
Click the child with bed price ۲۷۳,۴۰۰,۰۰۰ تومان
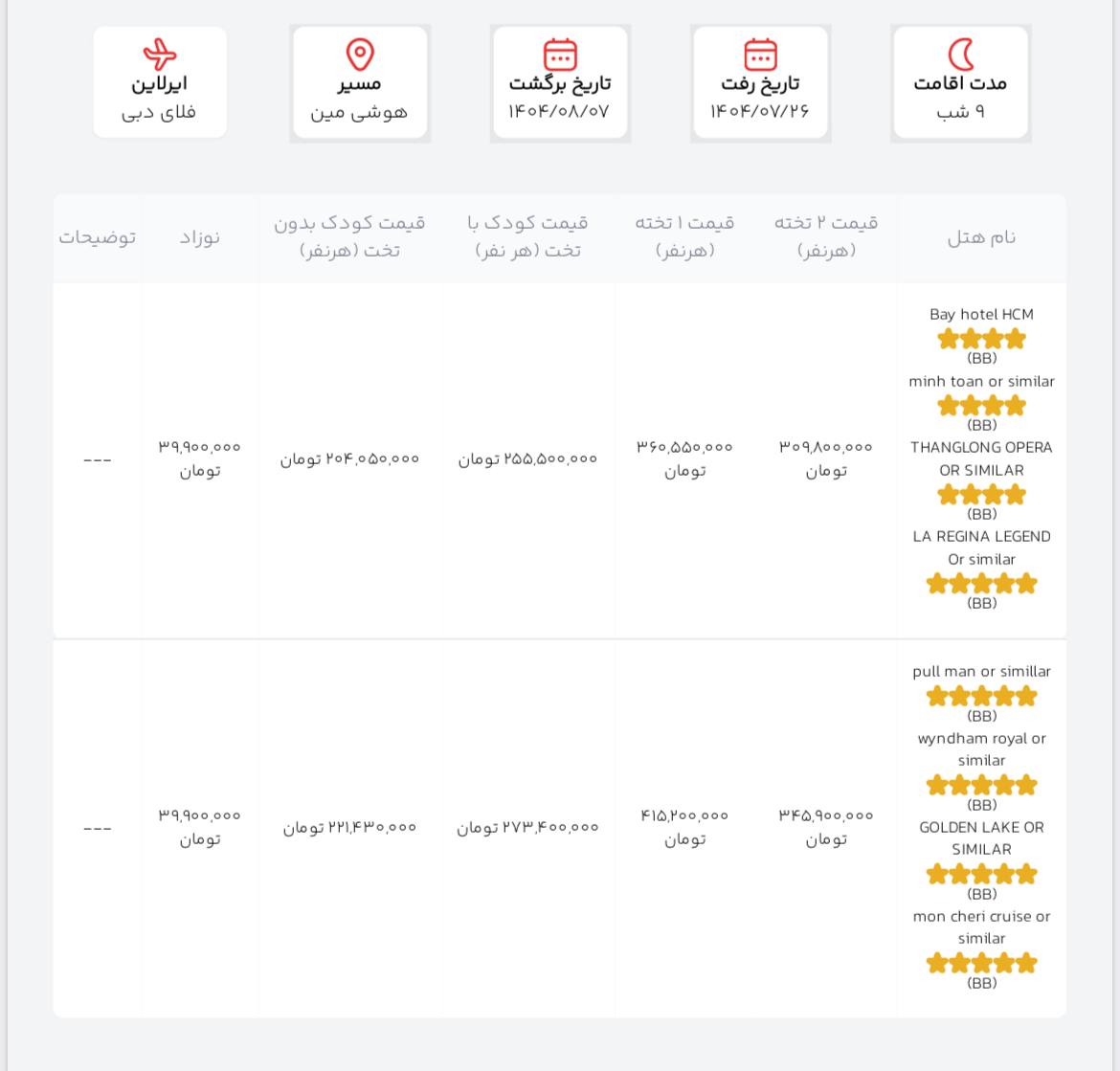click(x=527, y=827)
